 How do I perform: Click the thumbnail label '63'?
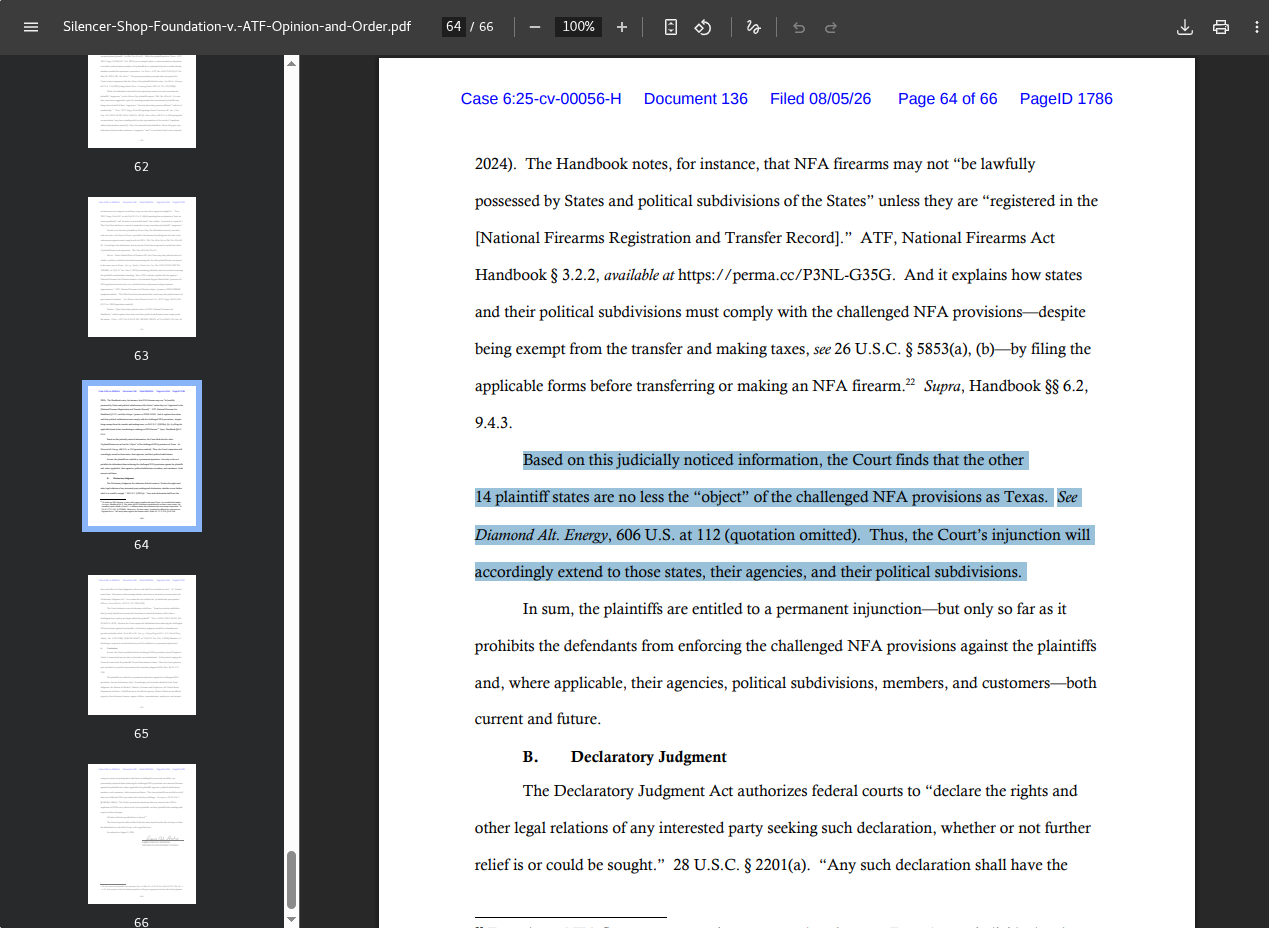[x=141, y=356]
